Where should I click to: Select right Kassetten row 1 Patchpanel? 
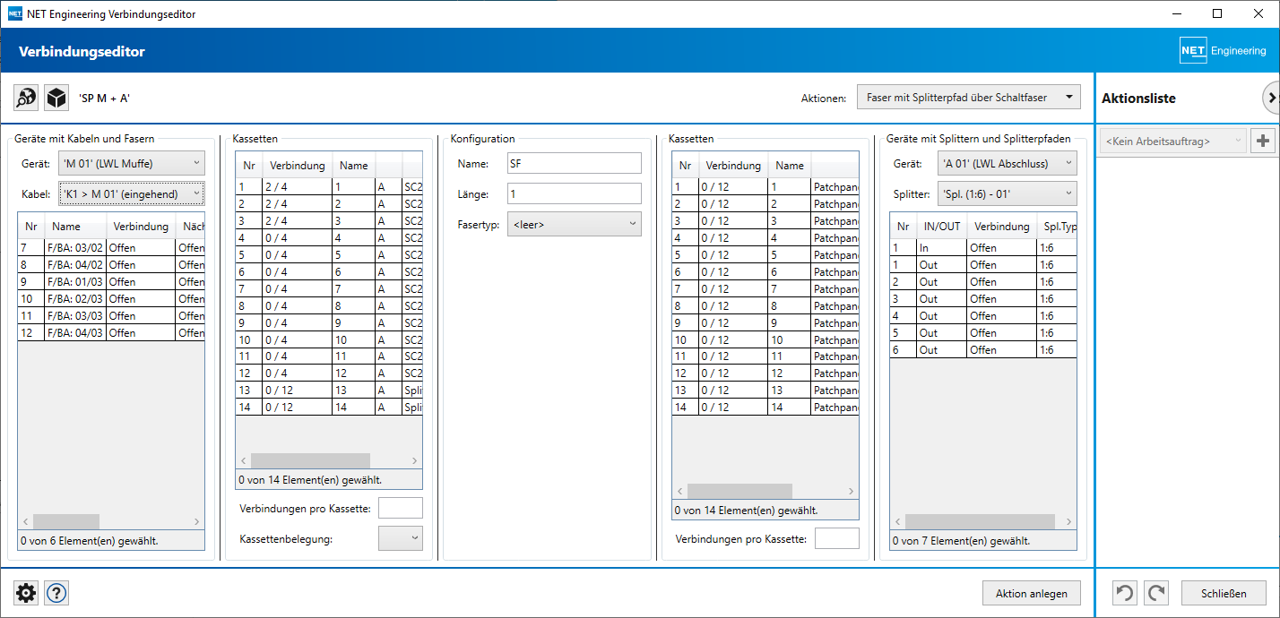766,187
